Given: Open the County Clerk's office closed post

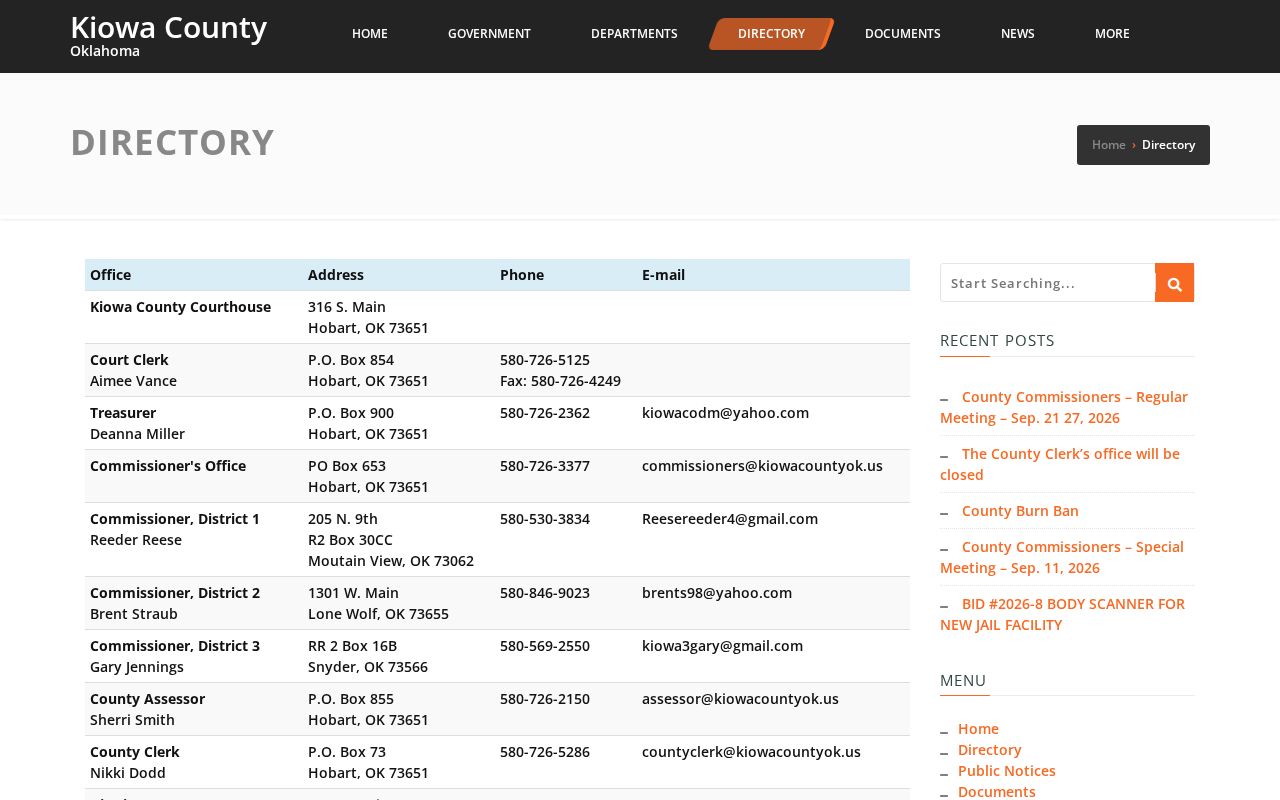Looking at the screenshot, I should point(1060,464).
